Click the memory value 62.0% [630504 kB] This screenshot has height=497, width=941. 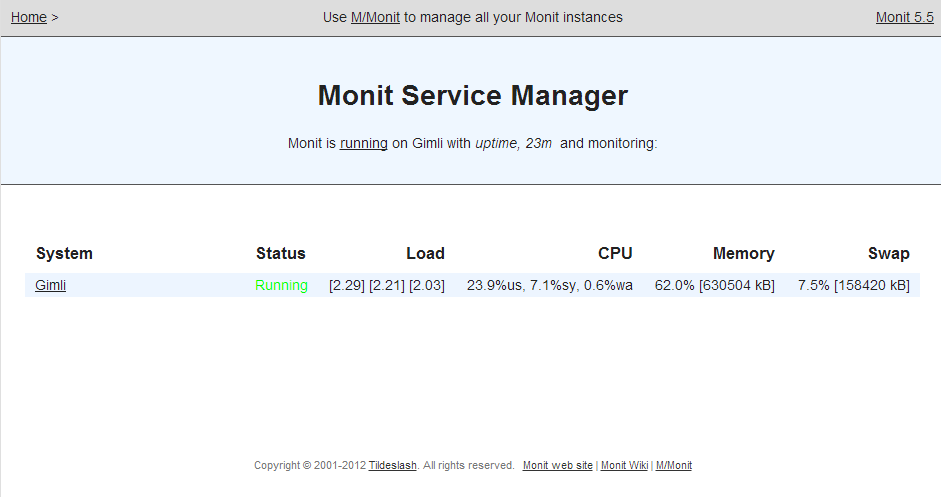pyautogui.click(x=714, y=285)
